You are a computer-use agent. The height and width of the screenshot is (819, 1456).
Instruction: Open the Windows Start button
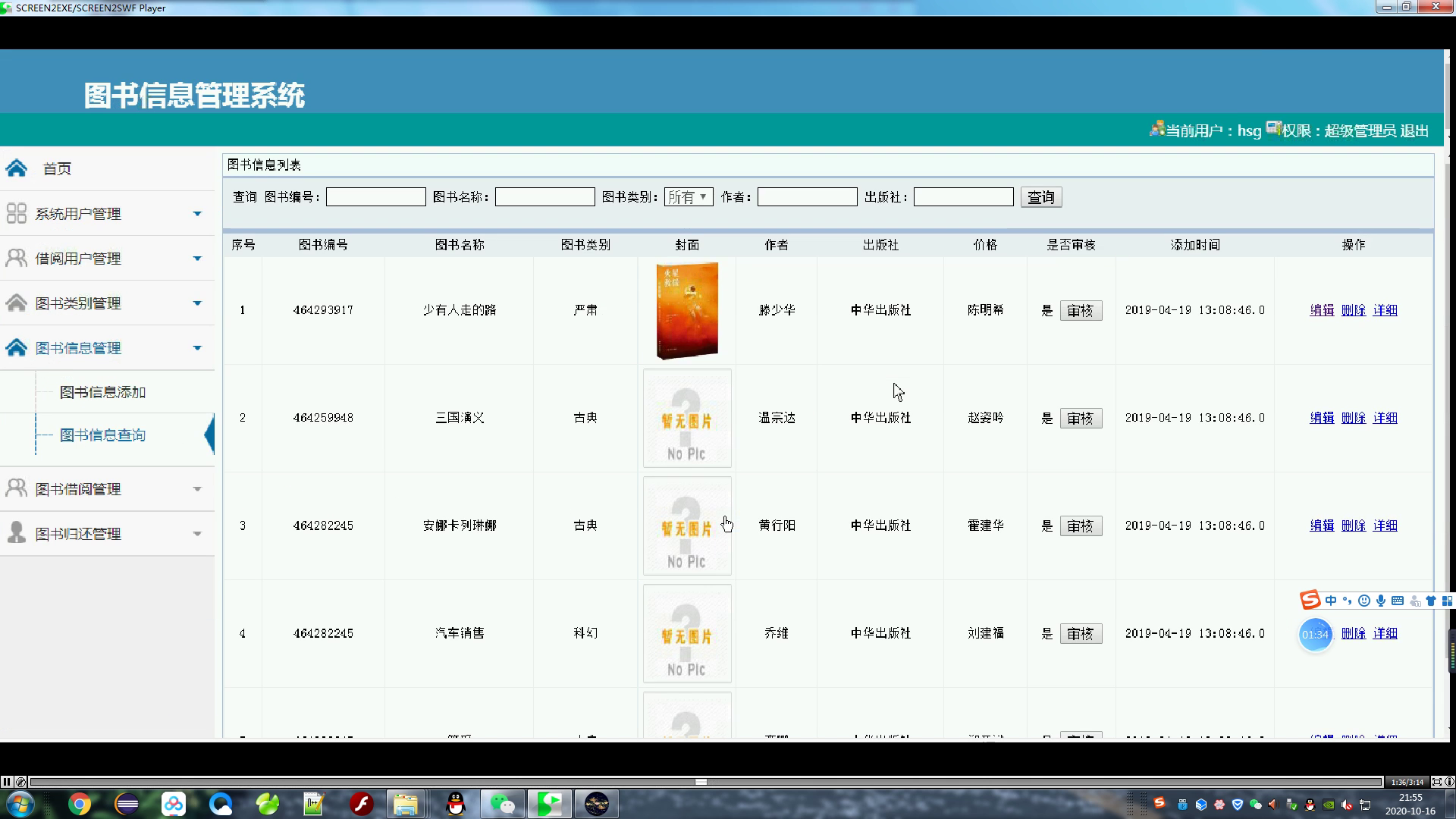[x=19, y=804]
